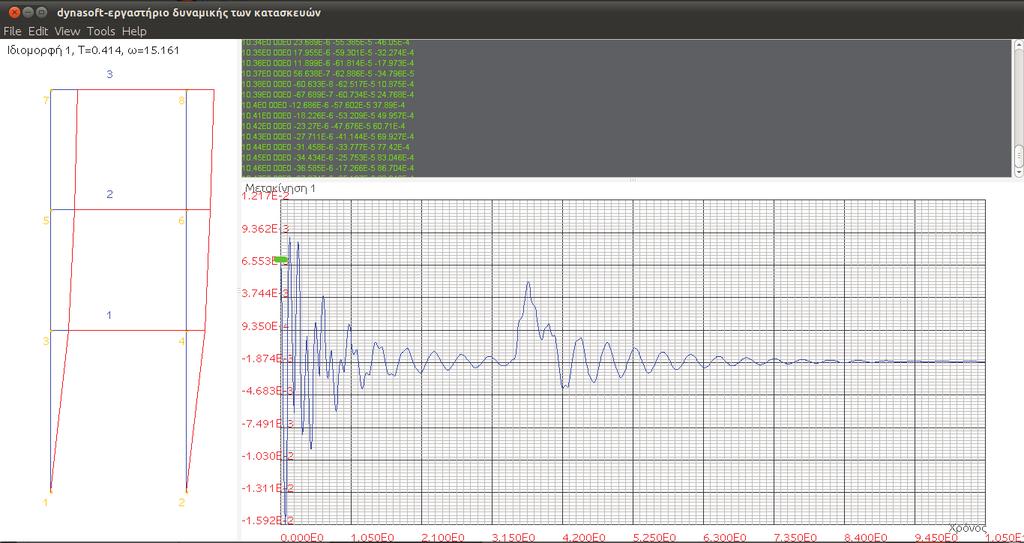1024x543 pixels.
Task: Click blue floor label 2 above the second storey beam
Action: pyautogui.click(x=110, y=195)
